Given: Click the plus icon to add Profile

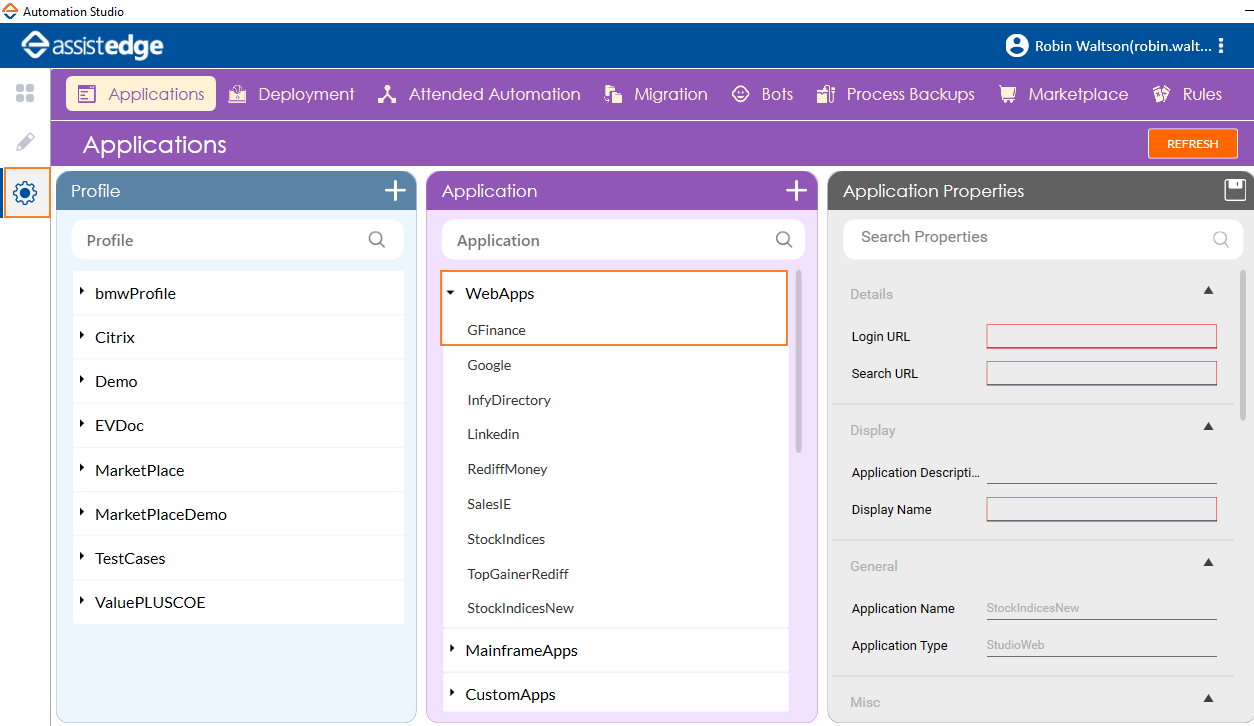Looking at the screenshot, I should (x=395, y=191).
